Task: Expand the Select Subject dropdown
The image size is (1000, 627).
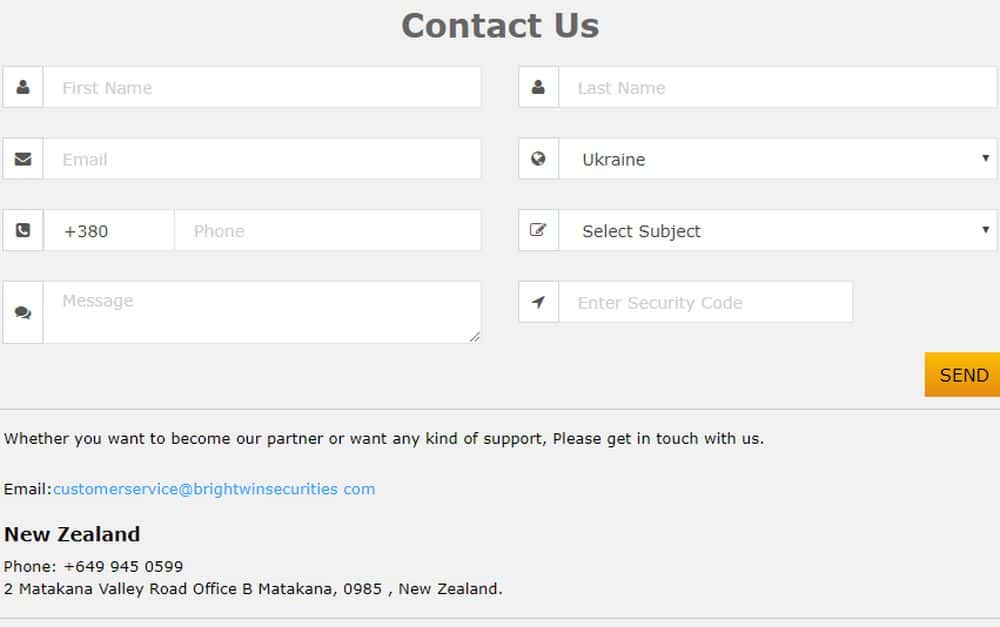Action: coord(778,231)
